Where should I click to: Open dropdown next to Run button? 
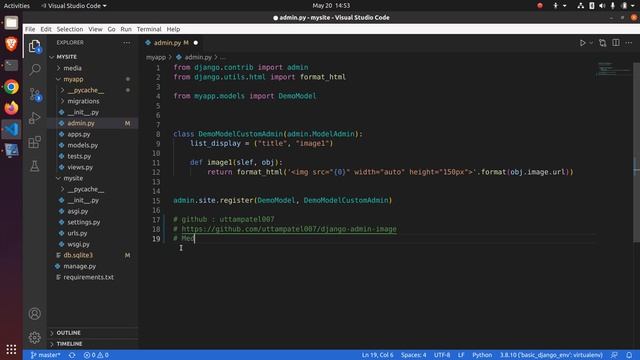(591, 43)
